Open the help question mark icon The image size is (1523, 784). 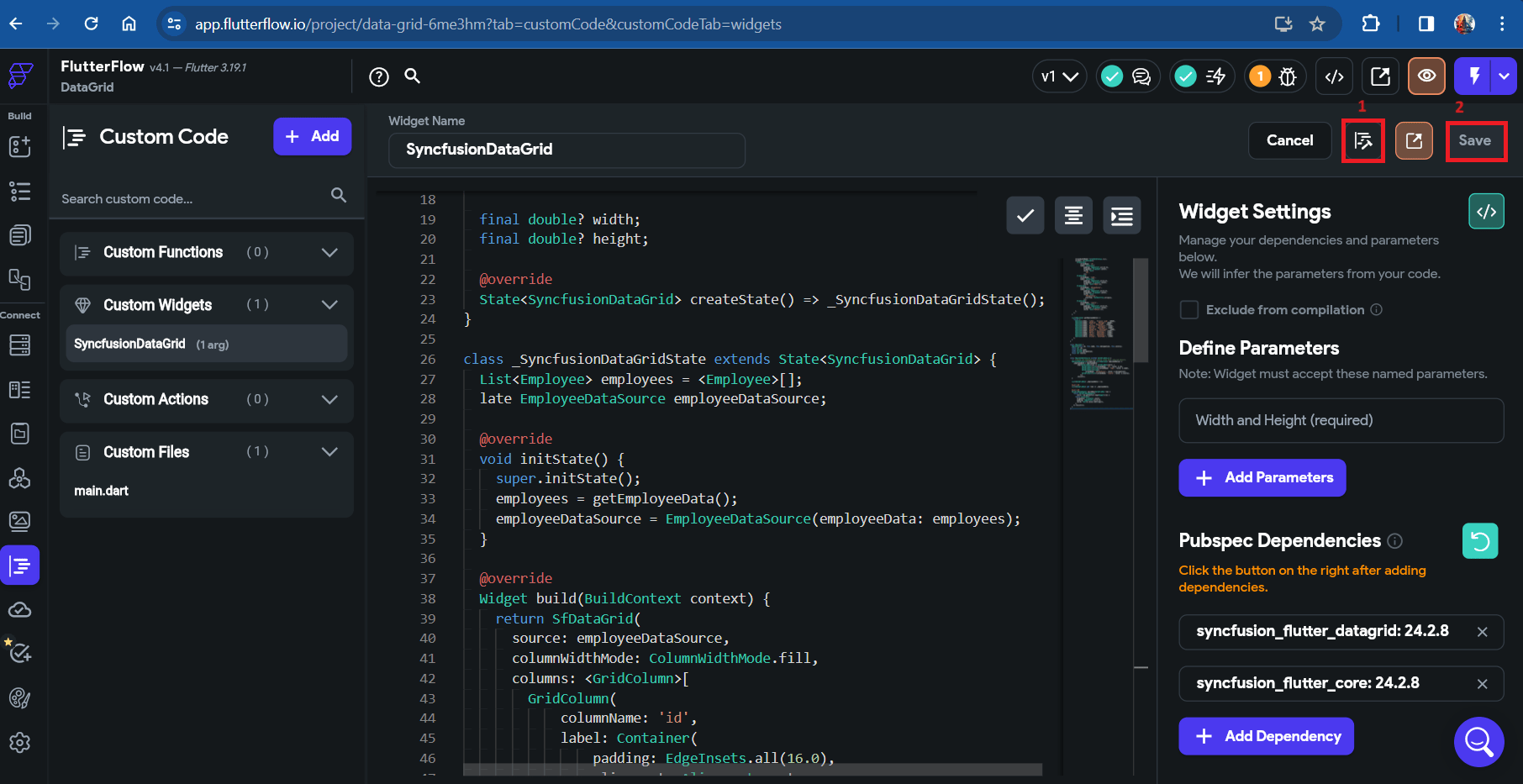379,77
